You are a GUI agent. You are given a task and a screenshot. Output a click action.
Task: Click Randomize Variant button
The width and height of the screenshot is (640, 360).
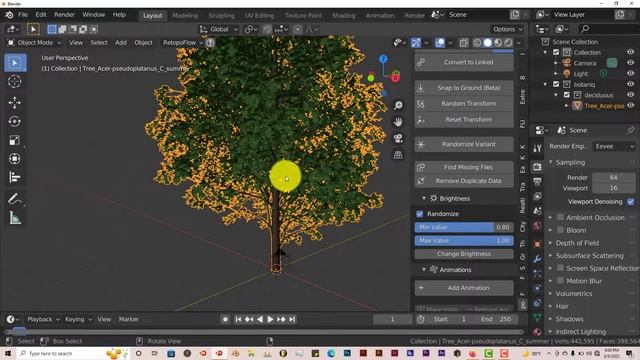point(464,144)
